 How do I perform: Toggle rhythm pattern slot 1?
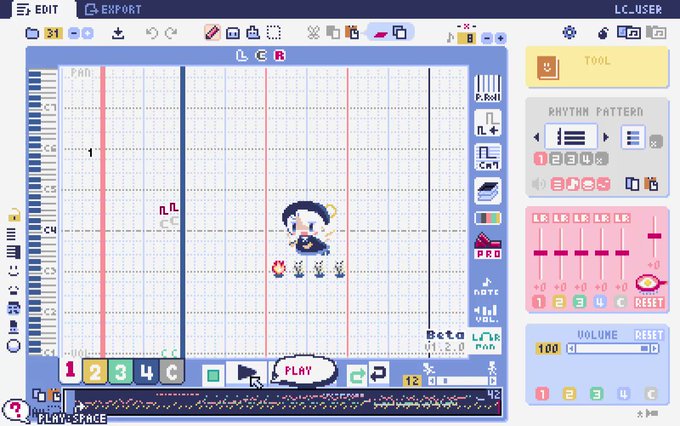(x=540, y=159)
